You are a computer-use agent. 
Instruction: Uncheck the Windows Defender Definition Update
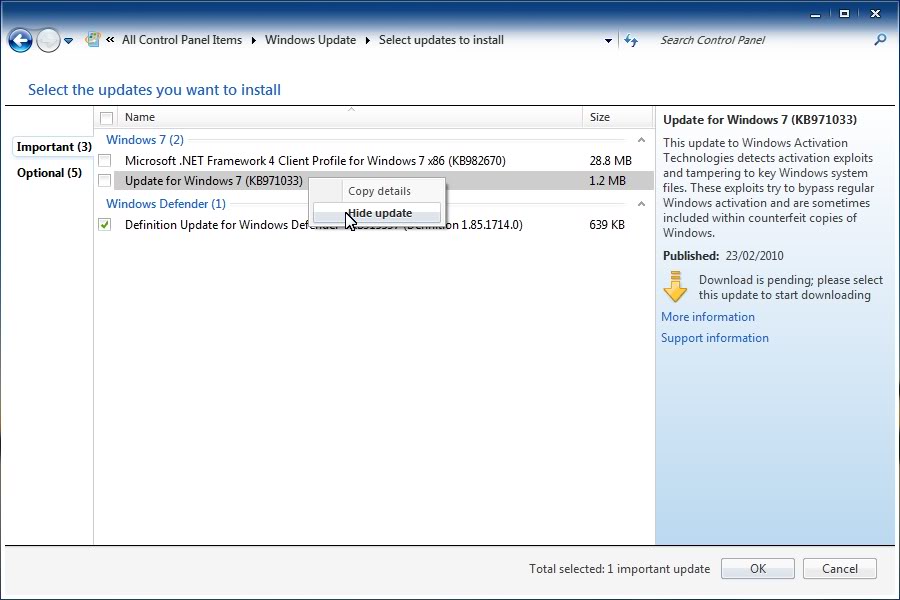106,224
